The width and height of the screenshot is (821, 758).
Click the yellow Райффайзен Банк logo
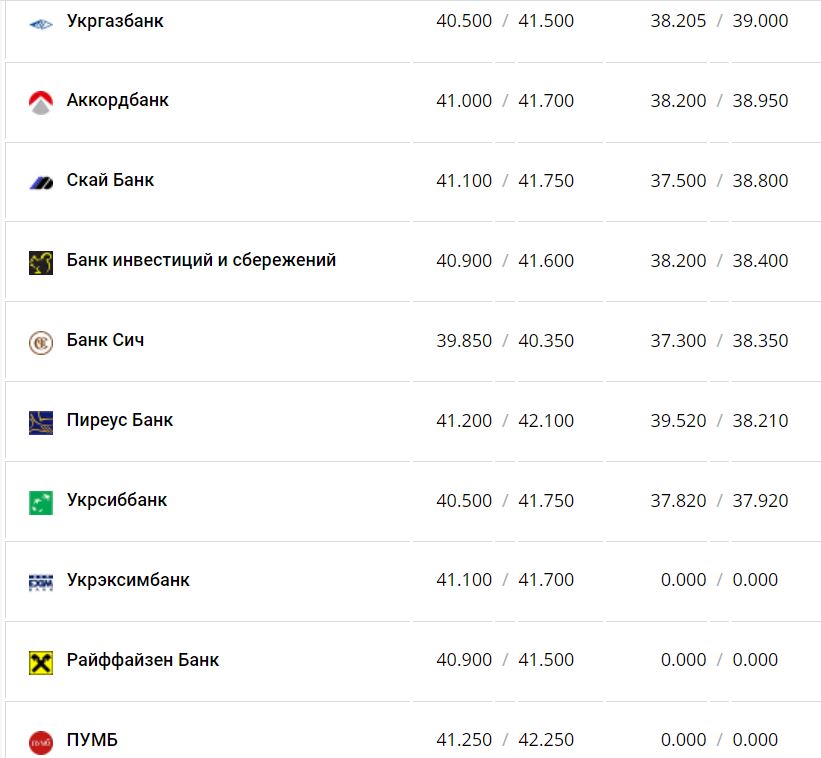point(40,662)
